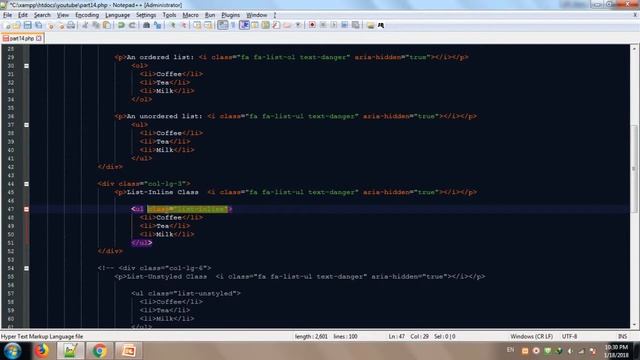Screen dimensions: 640x360
Task: Click the Paste clipboard icon
Action: 107,25
